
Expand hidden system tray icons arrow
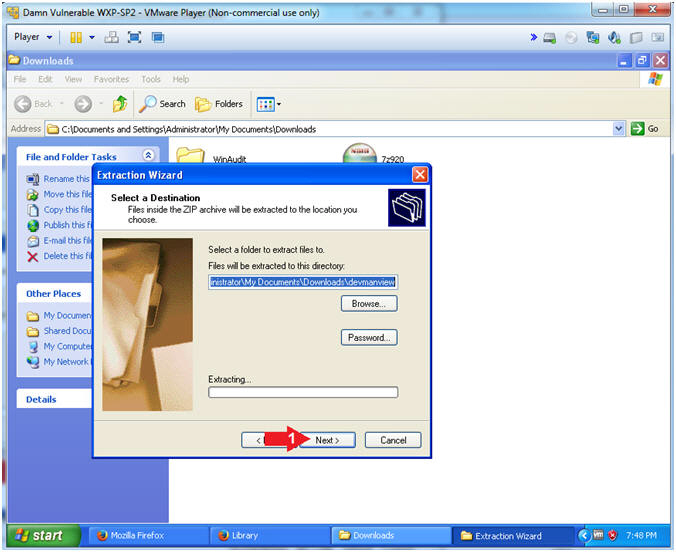584,536
